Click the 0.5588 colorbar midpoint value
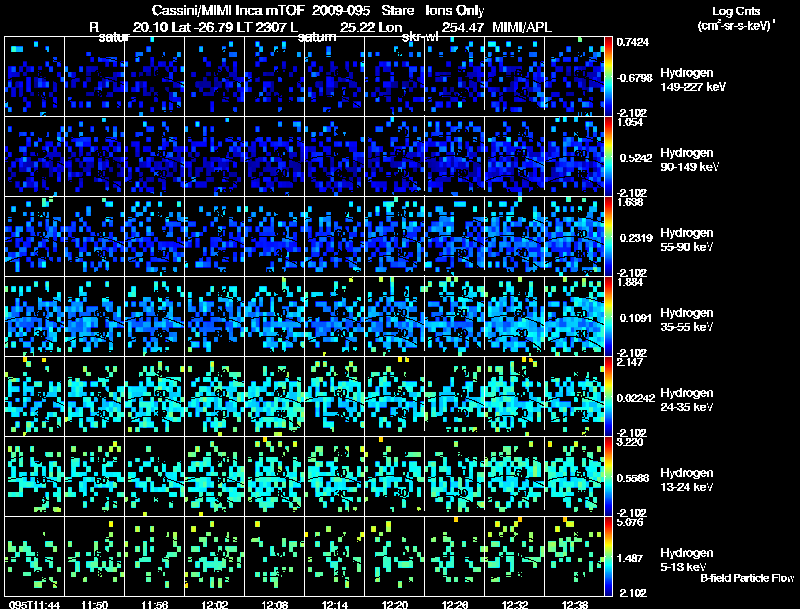 (633, 478)
